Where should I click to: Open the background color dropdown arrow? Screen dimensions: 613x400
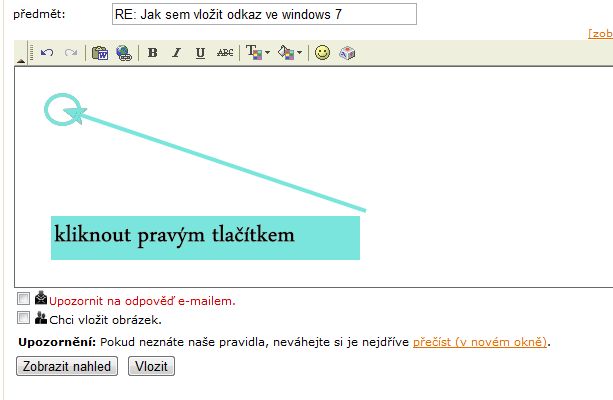299,52
